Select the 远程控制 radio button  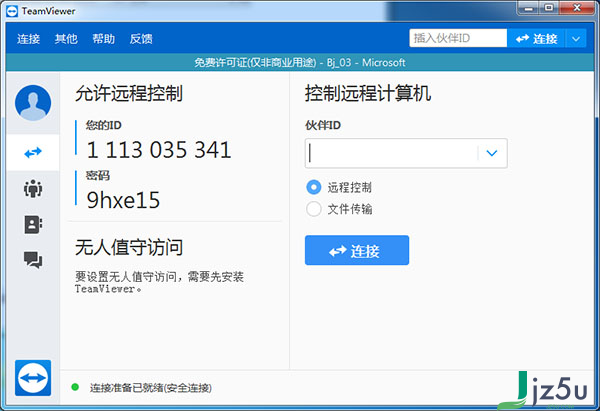(x=314, y=187)
